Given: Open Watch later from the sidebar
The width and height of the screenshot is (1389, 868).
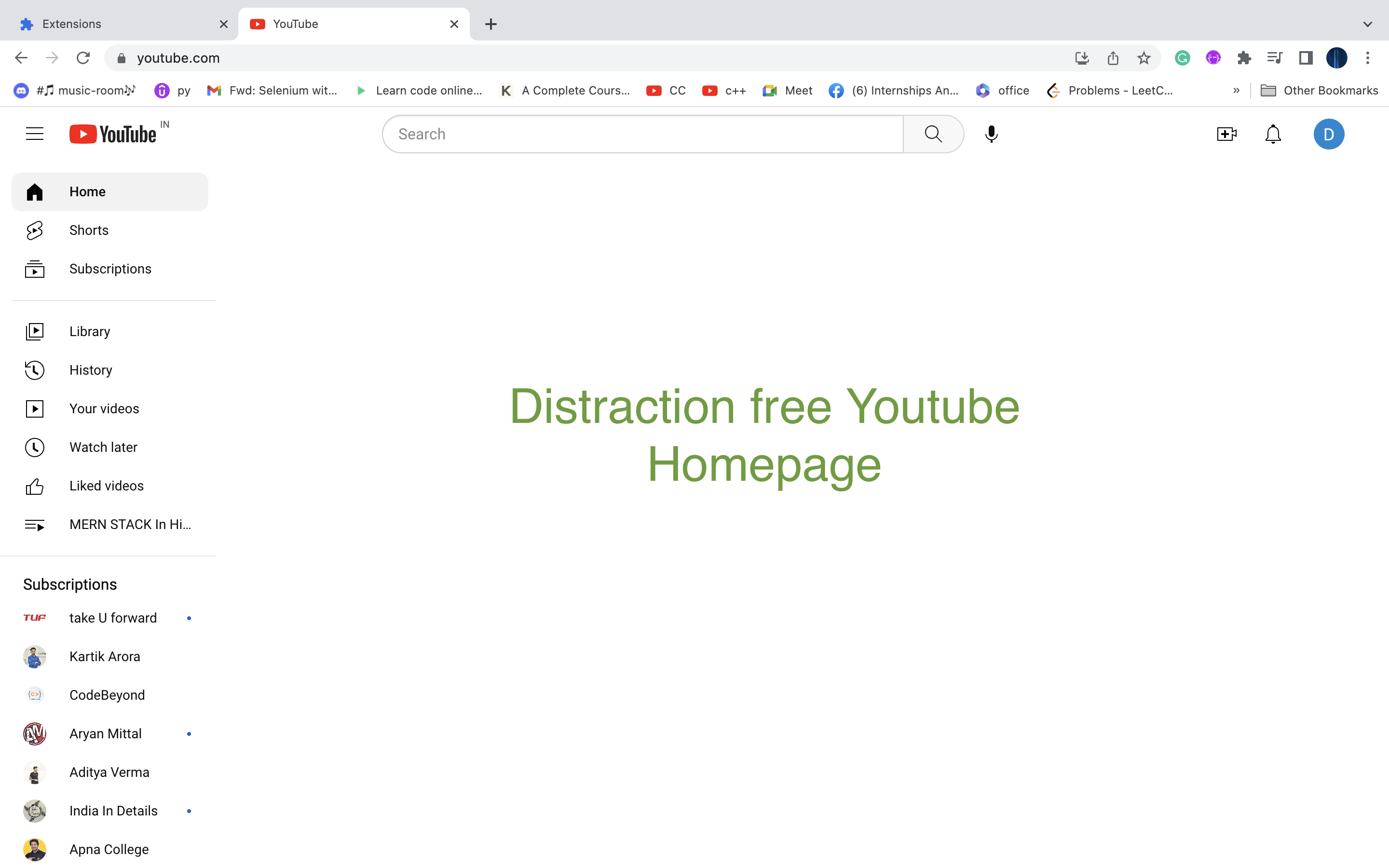Looking at the screenshot, I should coord(103,447).
